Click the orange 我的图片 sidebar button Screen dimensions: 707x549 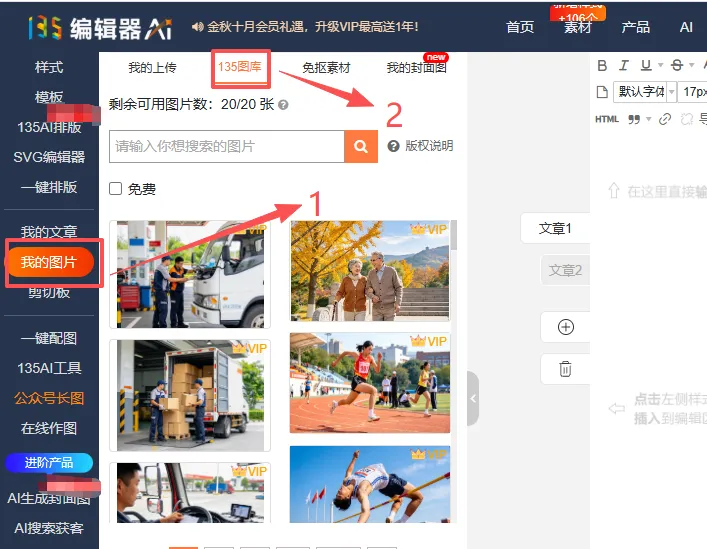[49, 262]
